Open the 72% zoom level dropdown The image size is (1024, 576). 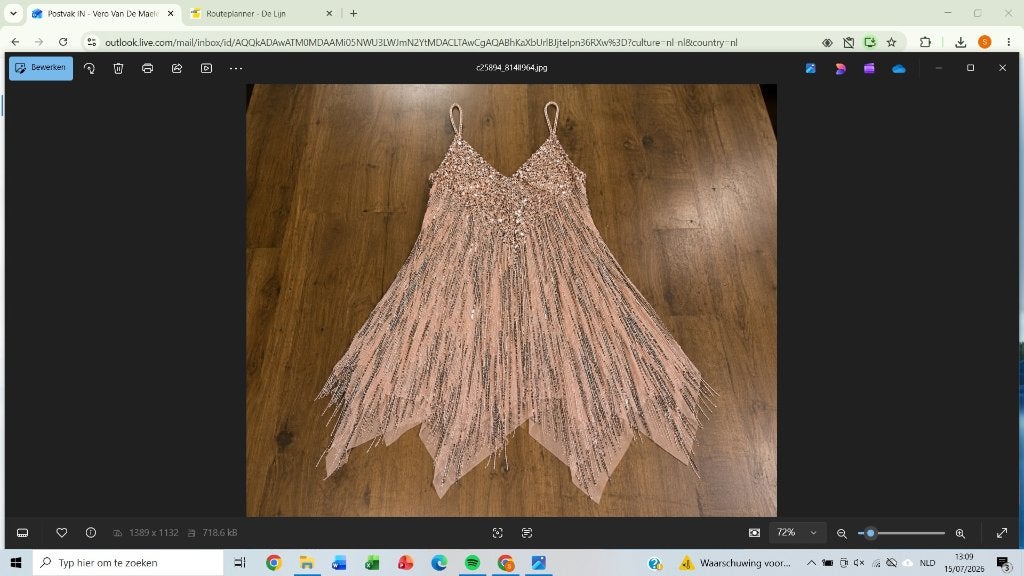click(x=797, y=533)
